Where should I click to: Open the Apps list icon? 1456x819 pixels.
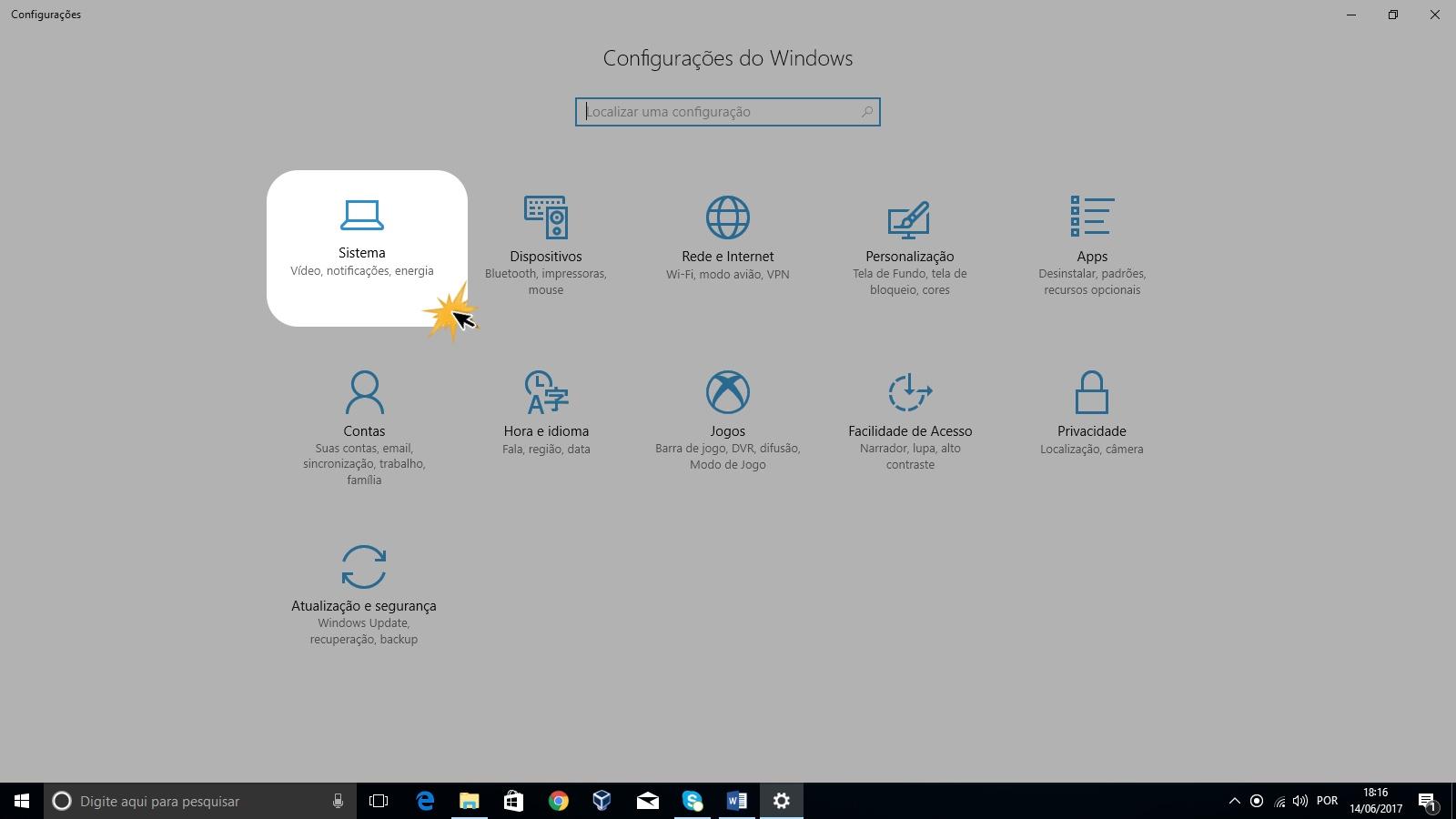[x=1092, y=217]
